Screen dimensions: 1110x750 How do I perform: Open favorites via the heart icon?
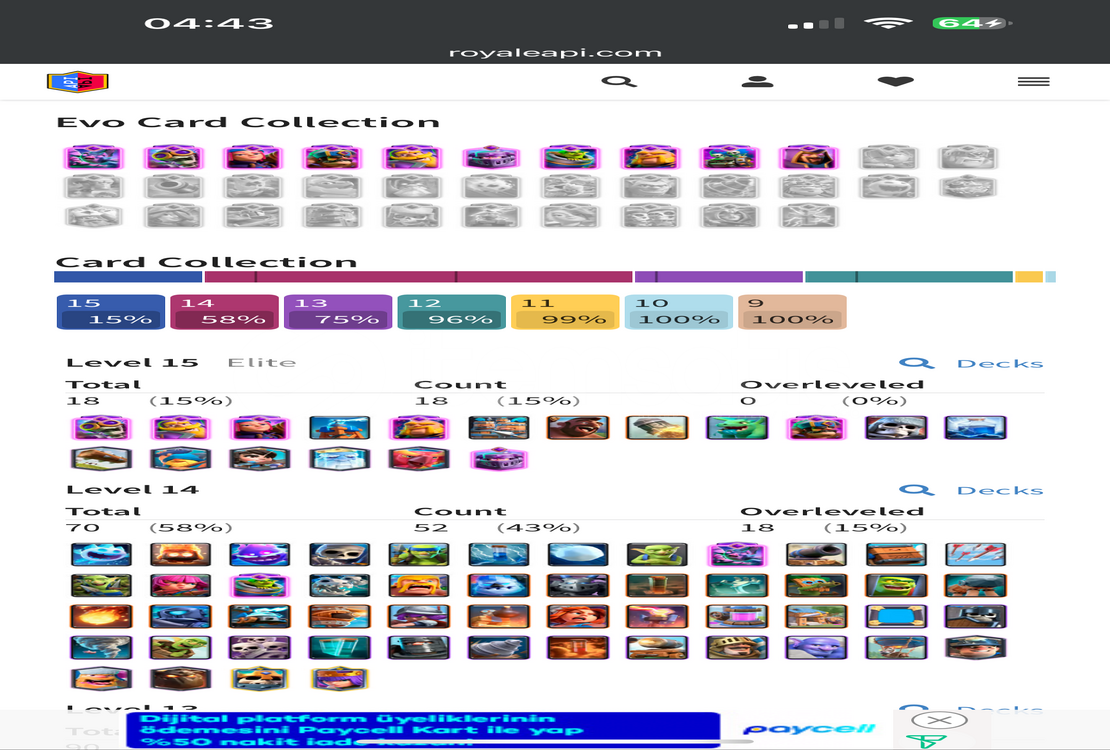pos(896,81)
